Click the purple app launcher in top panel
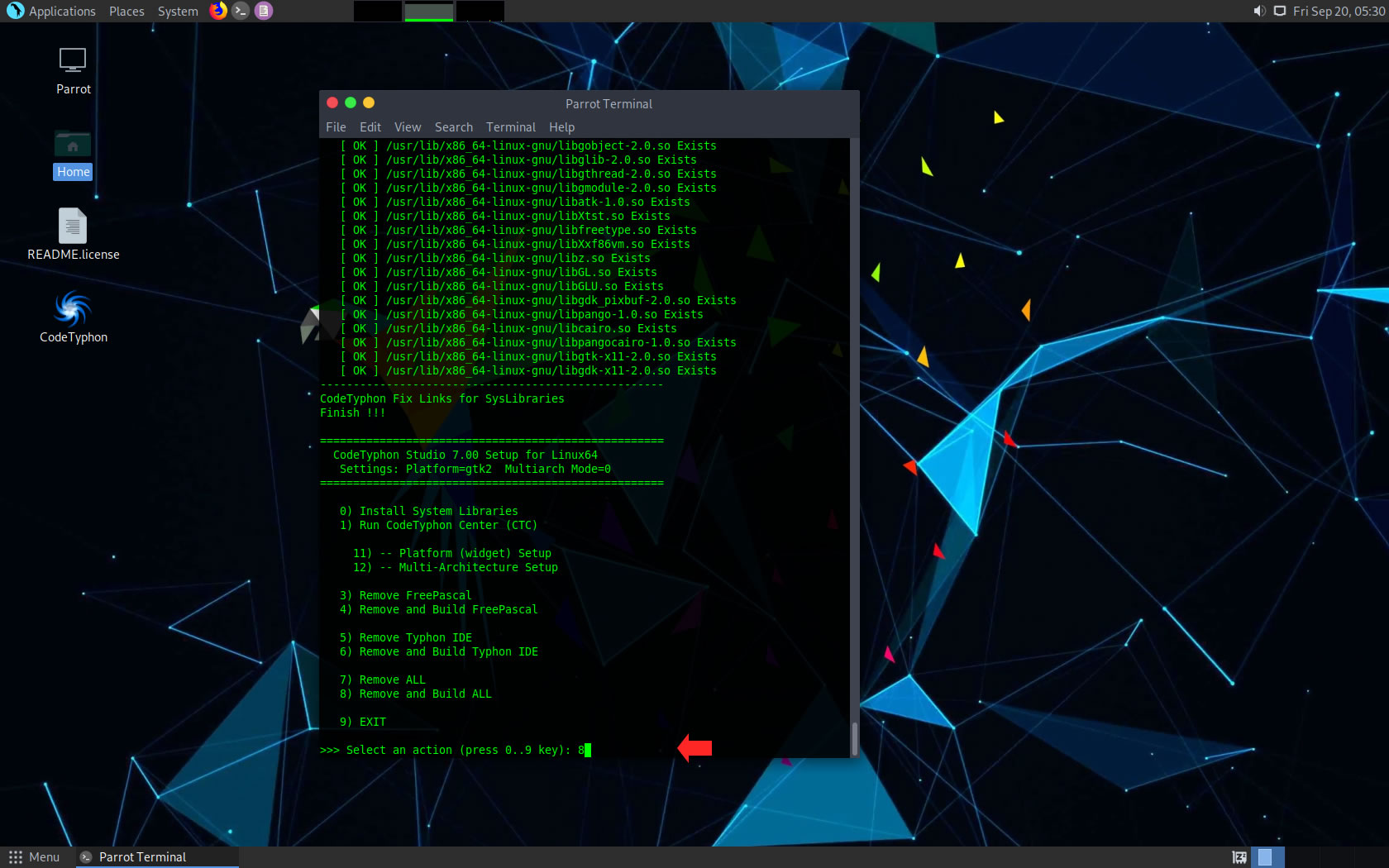The width and height of the screenshot is (1389, 868). click(264, 11)
